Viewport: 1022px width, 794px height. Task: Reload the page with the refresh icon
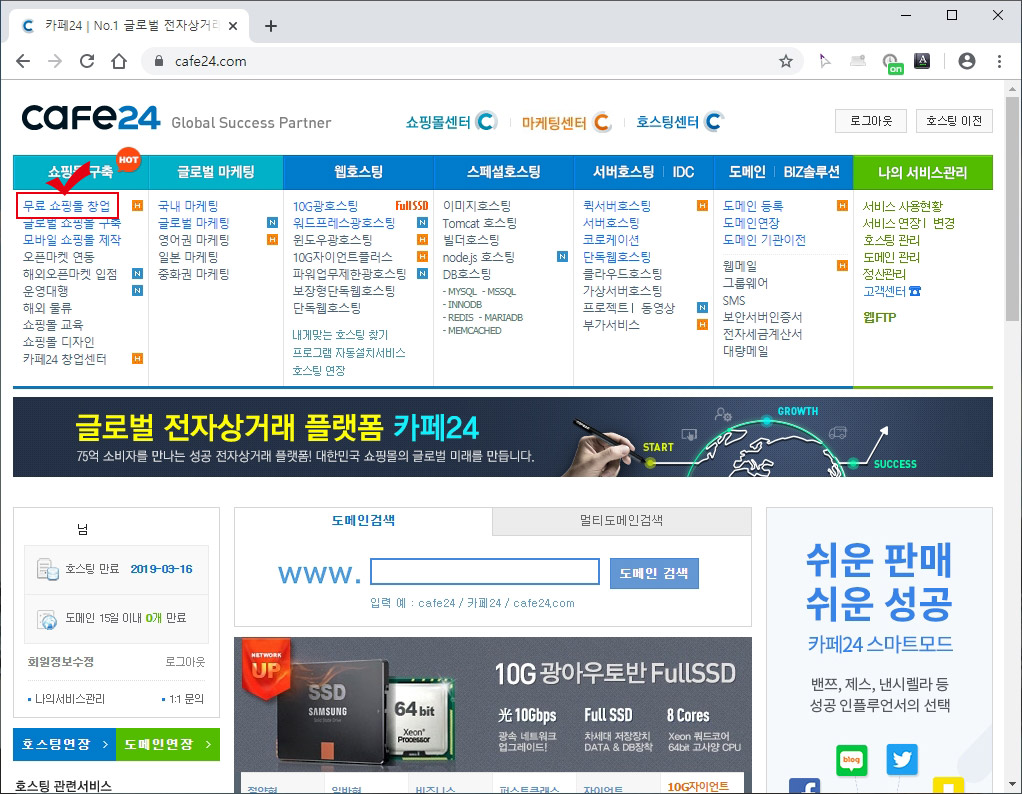[87, 61]
